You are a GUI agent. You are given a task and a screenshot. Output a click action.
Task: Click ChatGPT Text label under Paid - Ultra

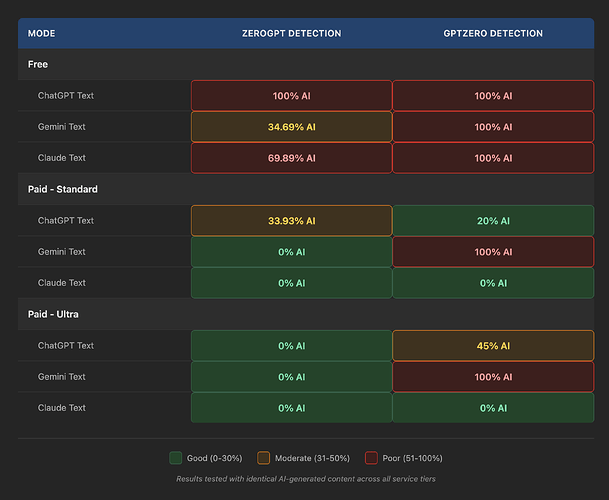coord(66,345)
